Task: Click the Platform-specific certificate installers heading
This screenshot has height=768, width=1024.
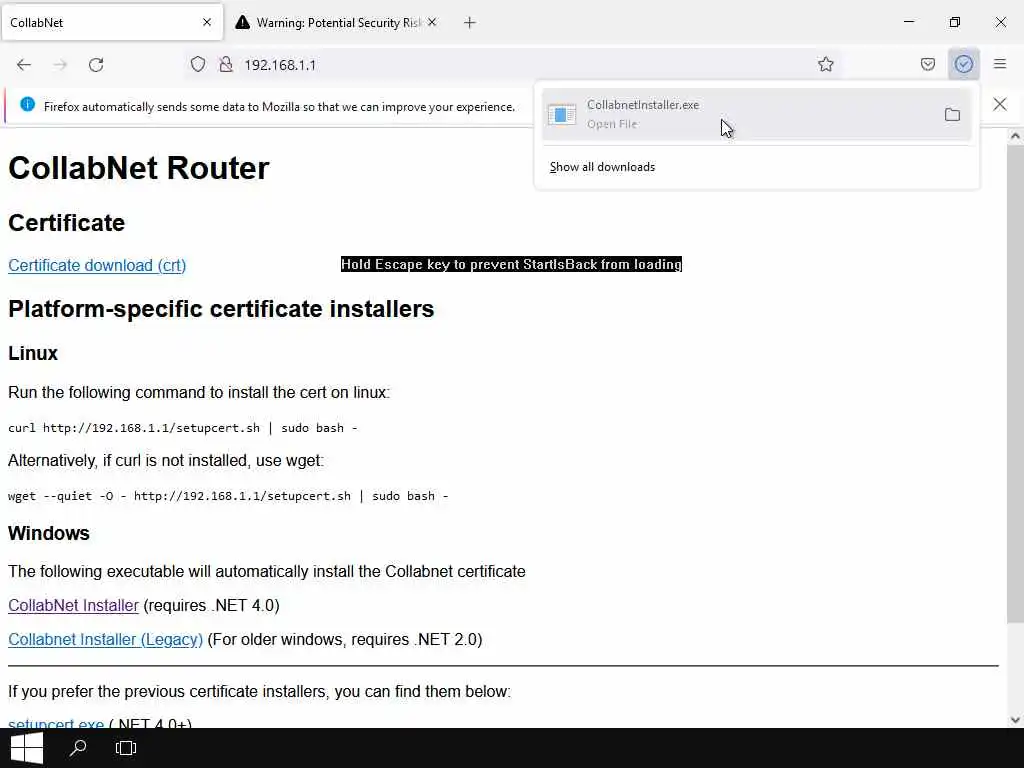Action: (x=221, y=309)
